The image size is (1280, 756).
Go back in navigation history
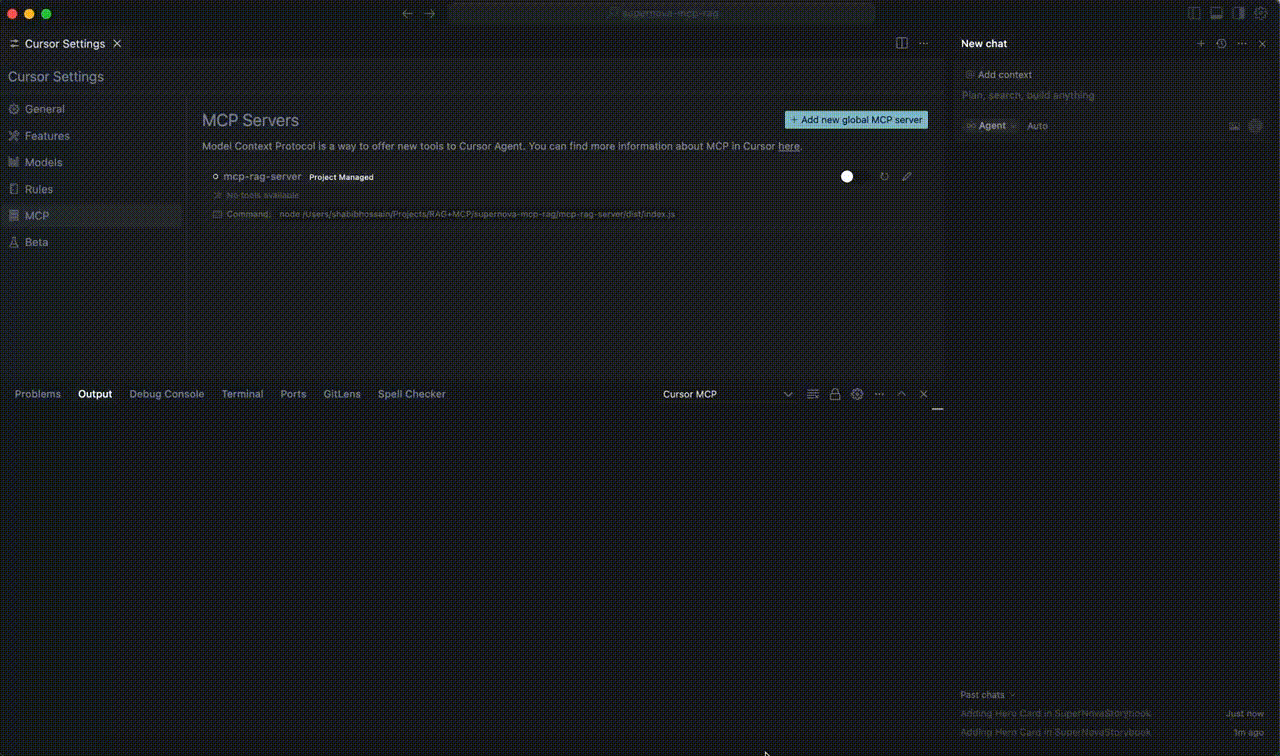407,14
